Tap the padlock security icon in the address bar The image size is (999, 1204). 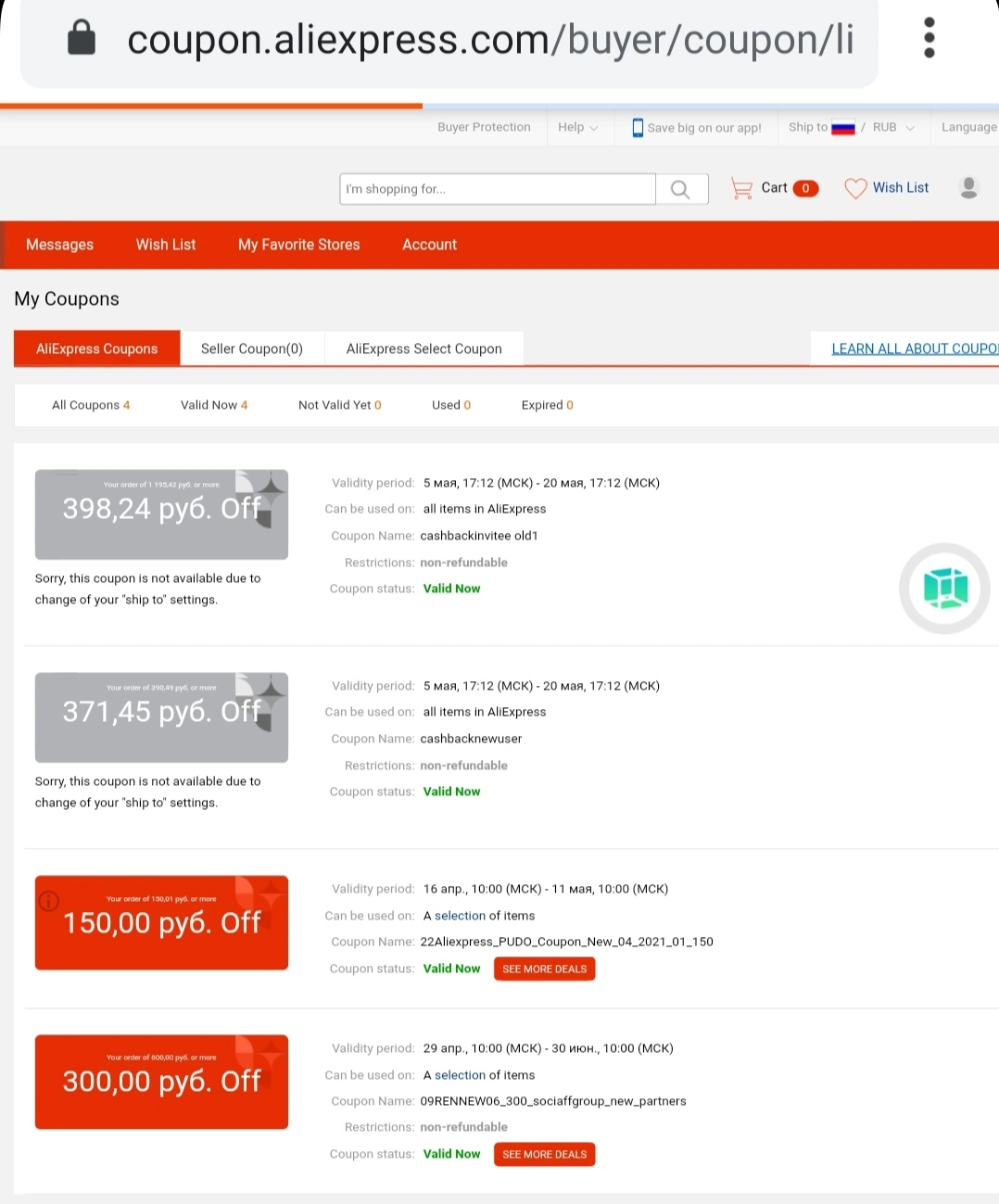pos(82,38)
